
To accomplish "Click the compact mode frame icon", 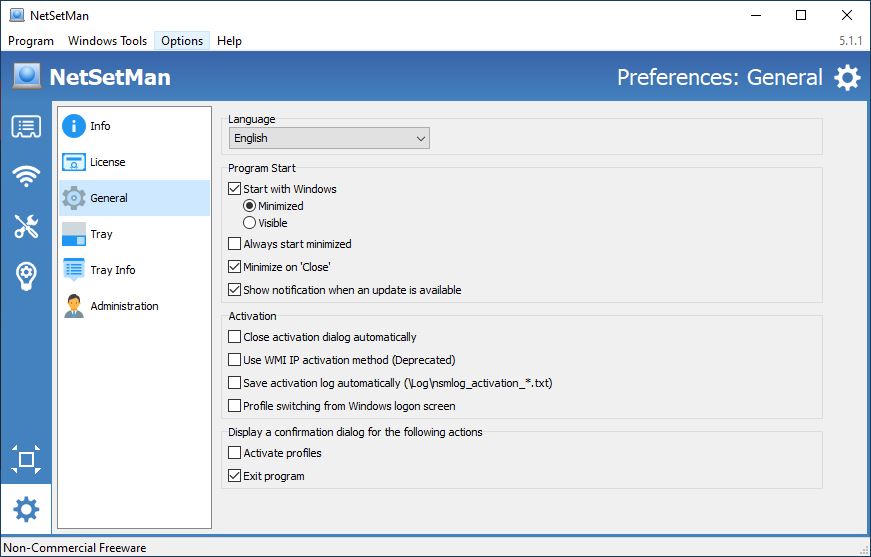I will (26, 459).
